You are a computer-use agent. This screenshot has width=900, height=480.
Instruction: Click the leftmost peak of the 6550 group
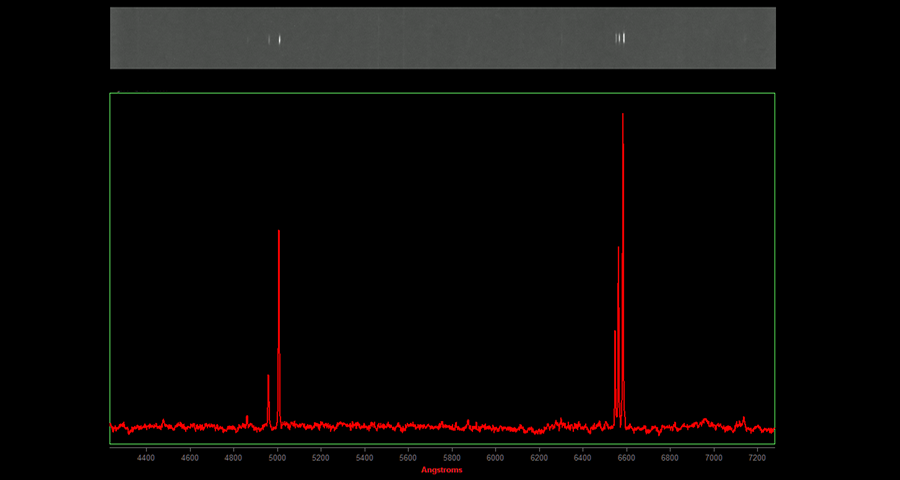614,333
